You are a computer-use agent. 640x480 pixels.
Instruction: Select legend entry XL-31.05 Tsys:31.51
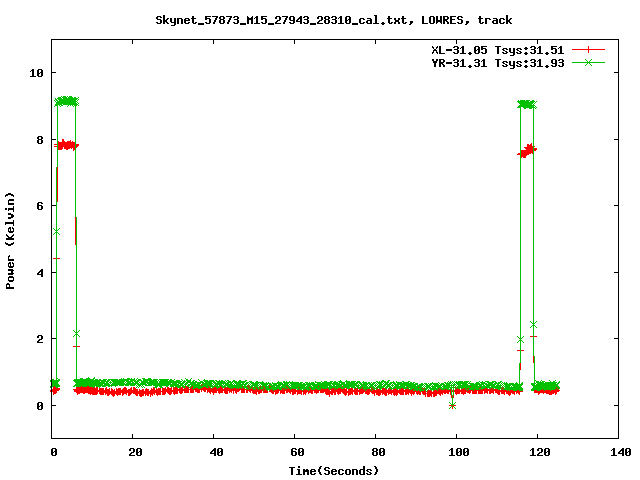coord(498,50)
